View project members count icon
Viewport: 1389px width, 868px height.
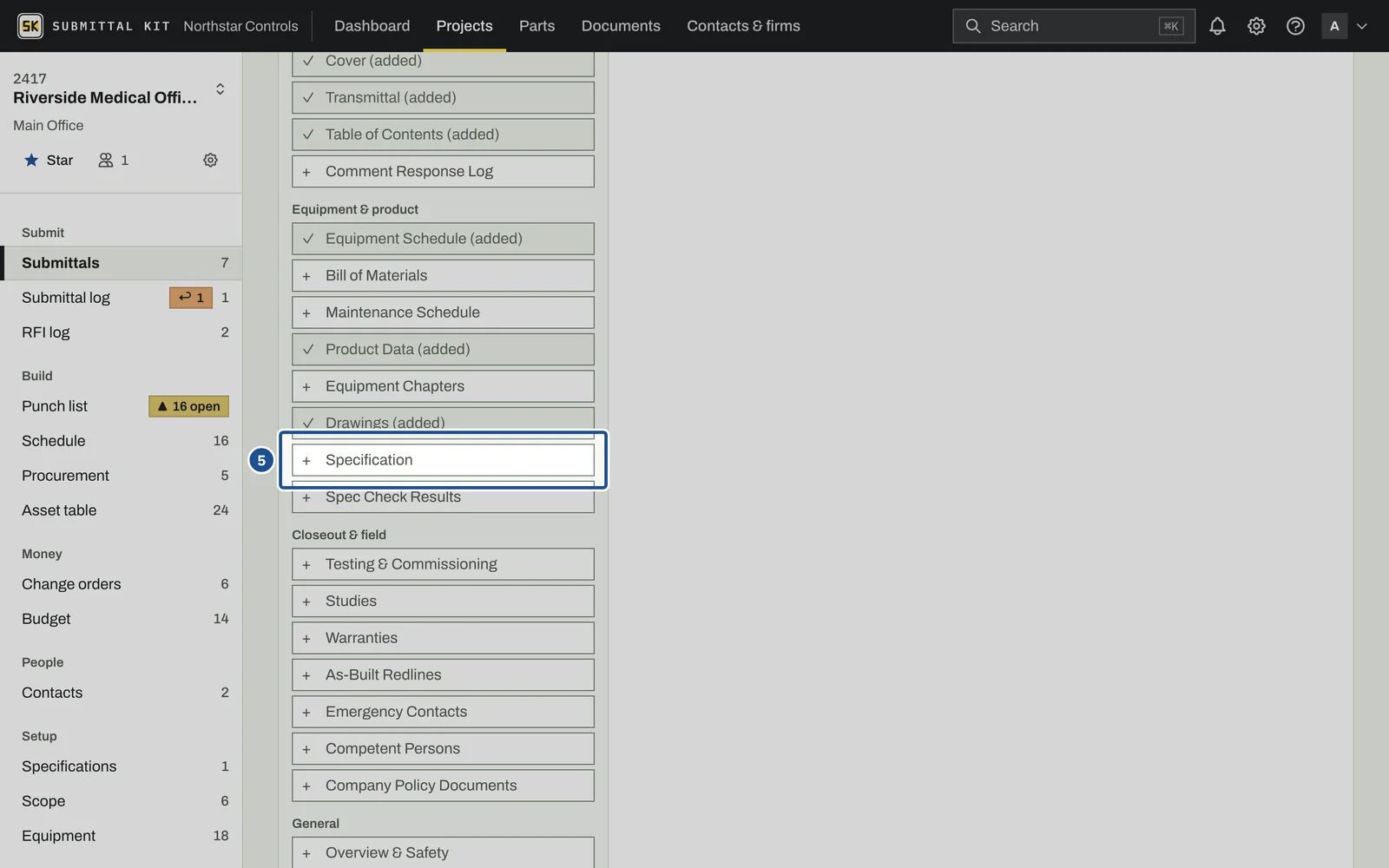tap(113, 160)
